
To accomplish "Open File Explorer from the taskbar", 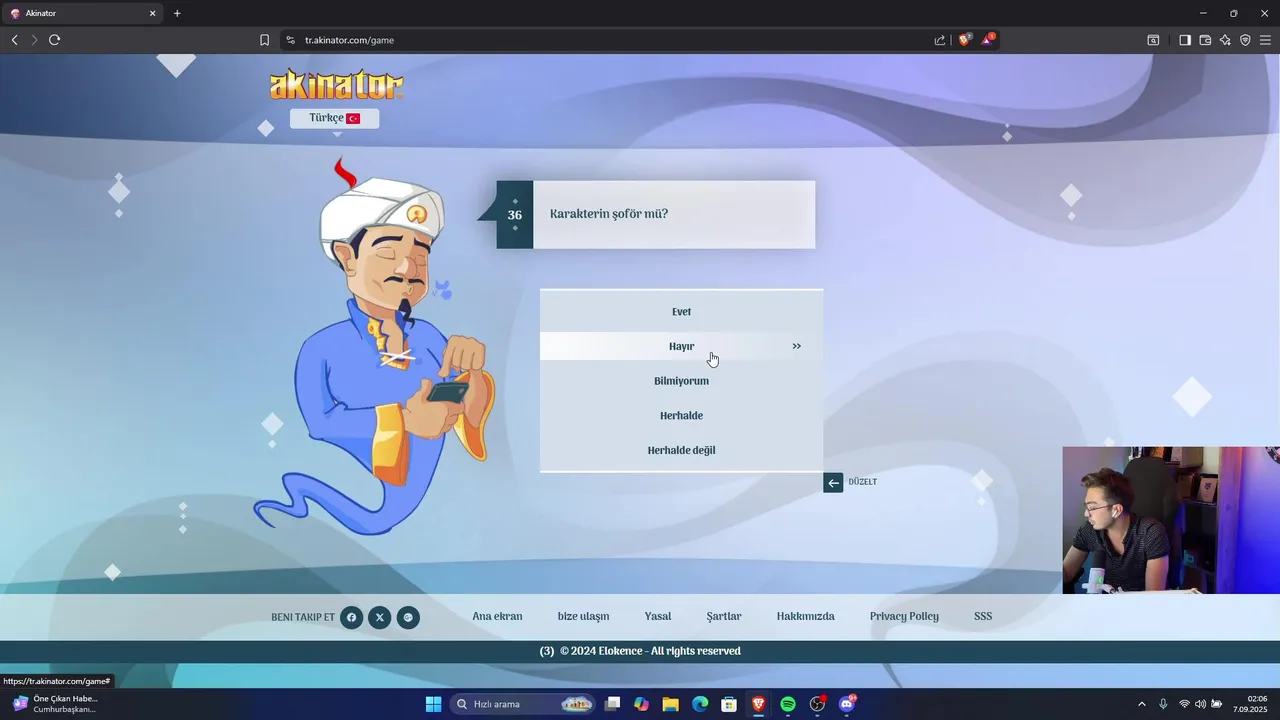I will 670,704.
